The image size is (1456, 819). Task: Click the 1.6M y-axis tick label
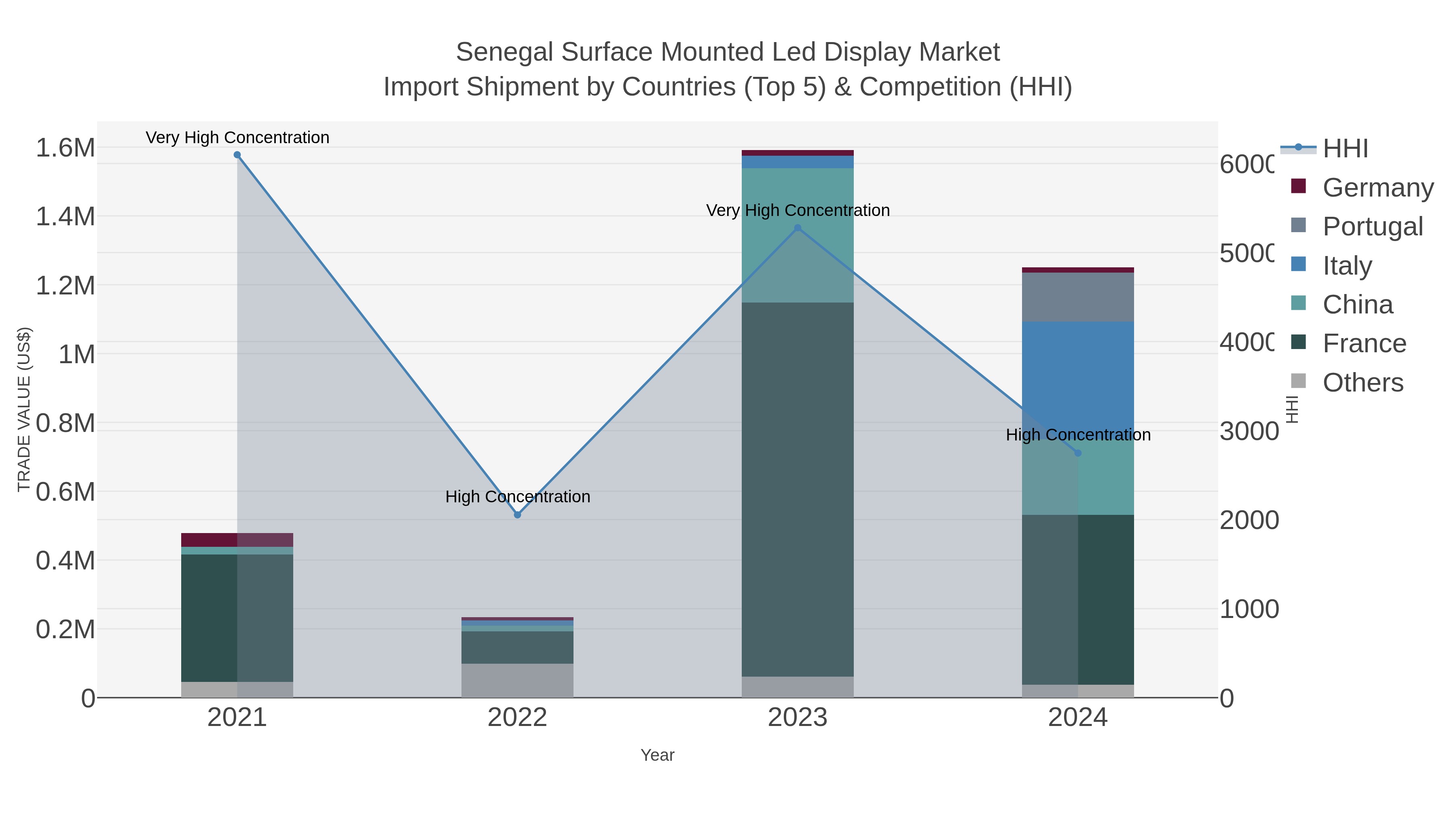(x=66, y=148)
